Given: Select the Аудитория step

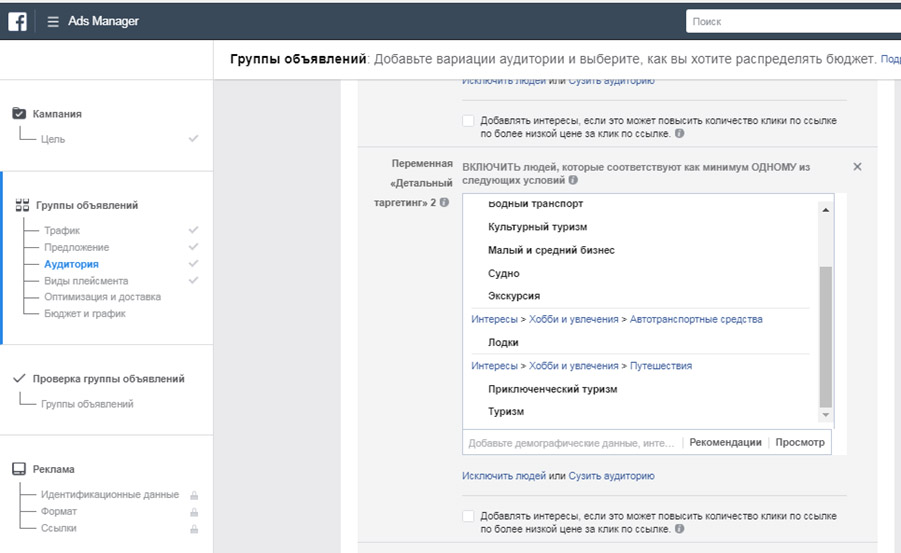Looking at the screenshot, I should pyautogui.click(x=71, y=264).
